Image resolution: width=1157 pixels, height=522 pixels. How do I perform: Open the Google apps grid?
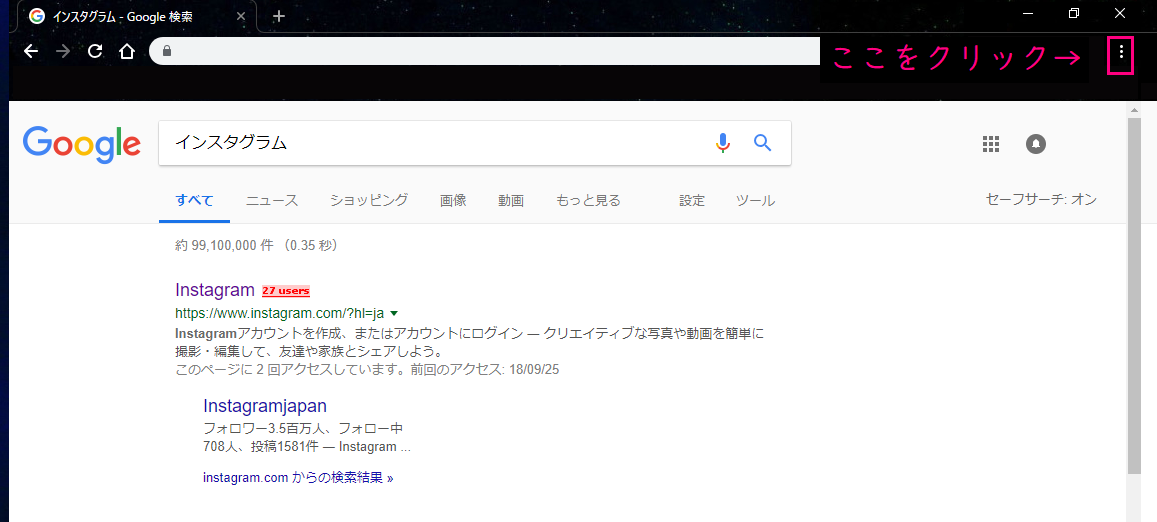pos(991,144)
